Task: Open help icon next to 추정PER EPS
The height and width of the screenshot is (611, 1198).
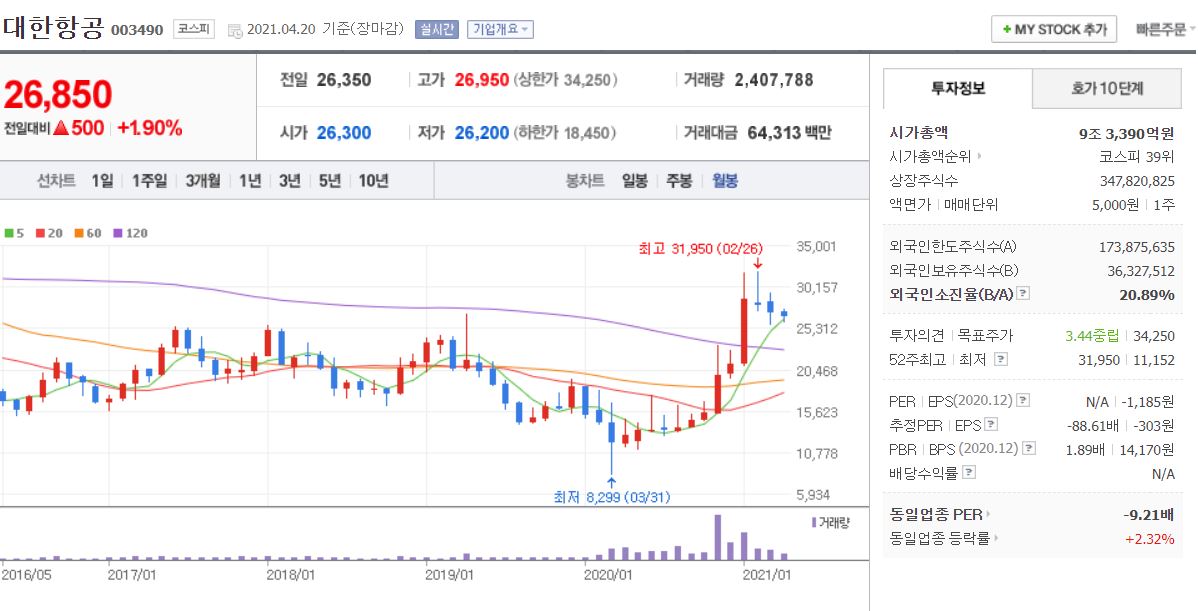Action: coord(991,425)
